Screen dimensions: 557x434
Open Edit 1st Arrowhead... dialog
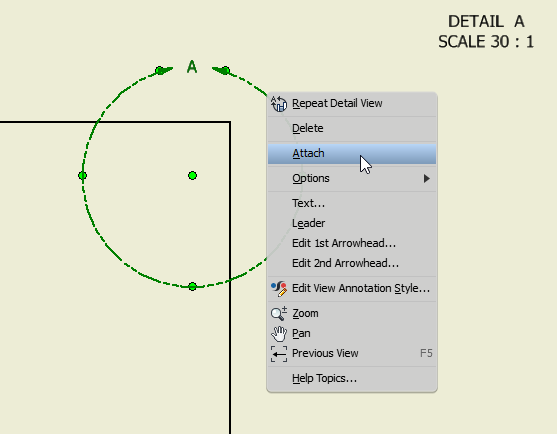coord(352,243)
